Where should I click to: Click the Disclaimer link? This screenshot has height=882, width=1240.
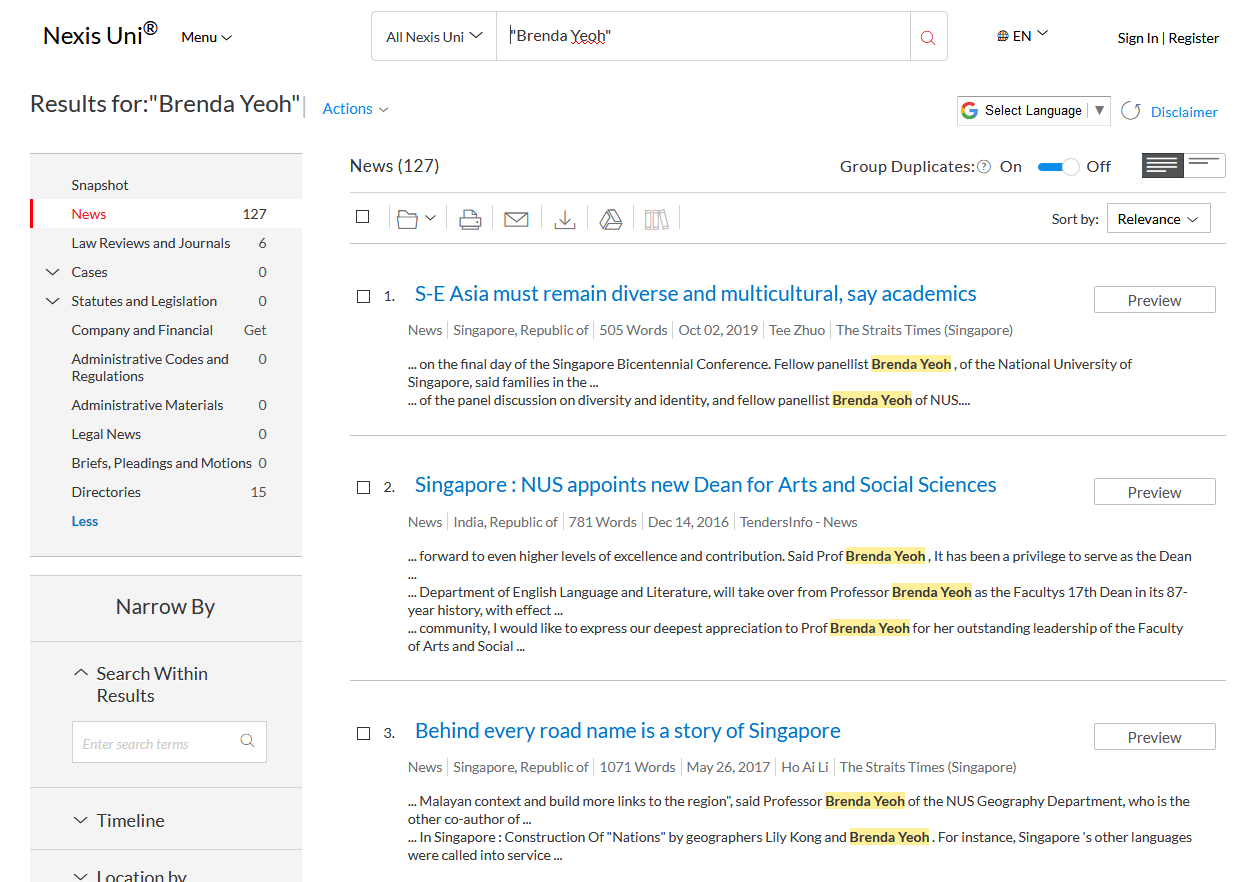tap(1184, 112)
